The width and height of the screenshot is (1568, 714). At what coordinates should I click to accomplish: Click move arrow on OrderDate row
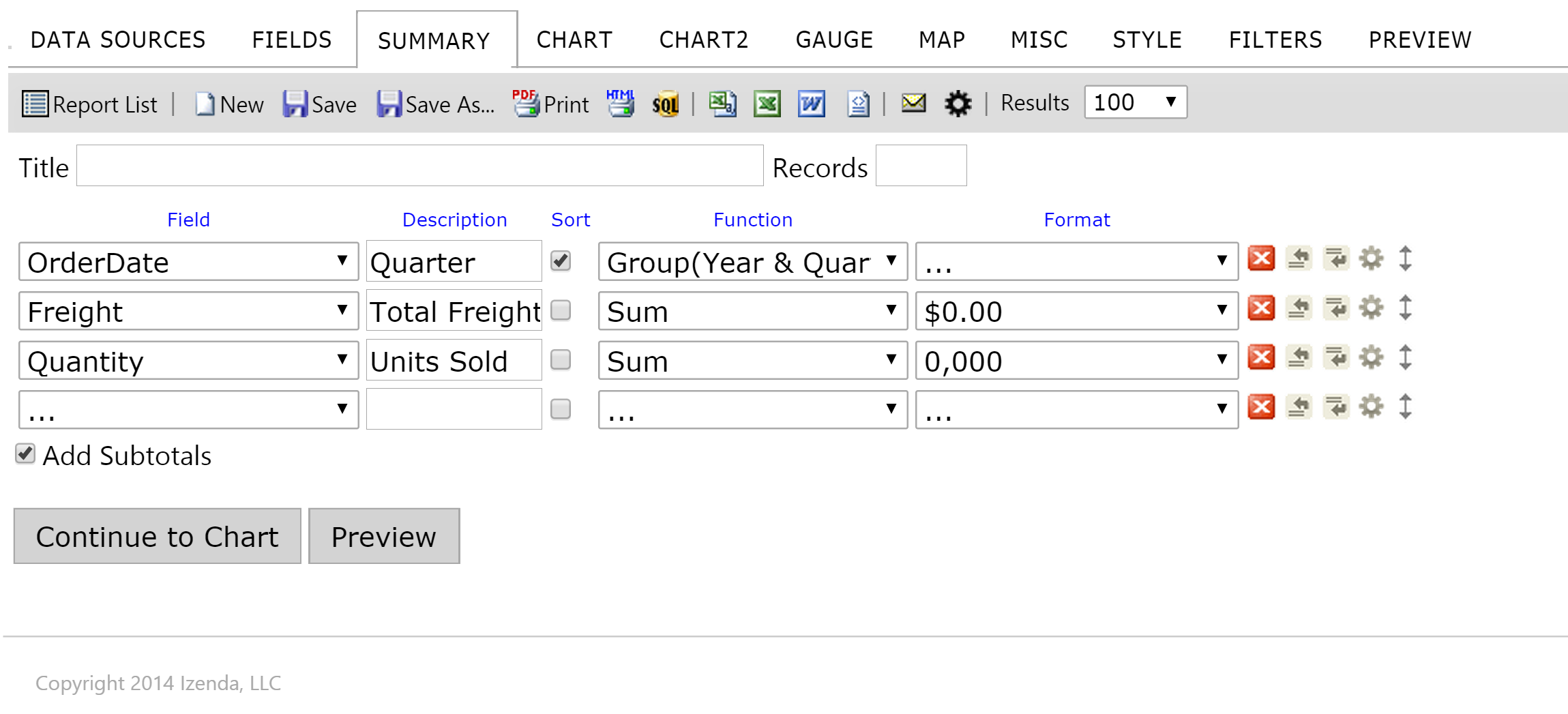tap(1405, 258)
